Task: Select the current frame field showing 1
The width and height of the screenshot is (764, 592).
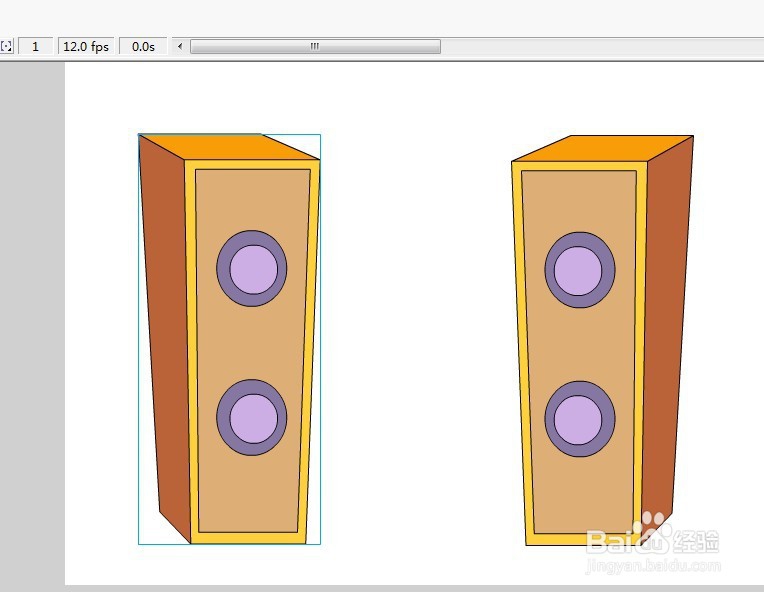Action: click(35, 46)
